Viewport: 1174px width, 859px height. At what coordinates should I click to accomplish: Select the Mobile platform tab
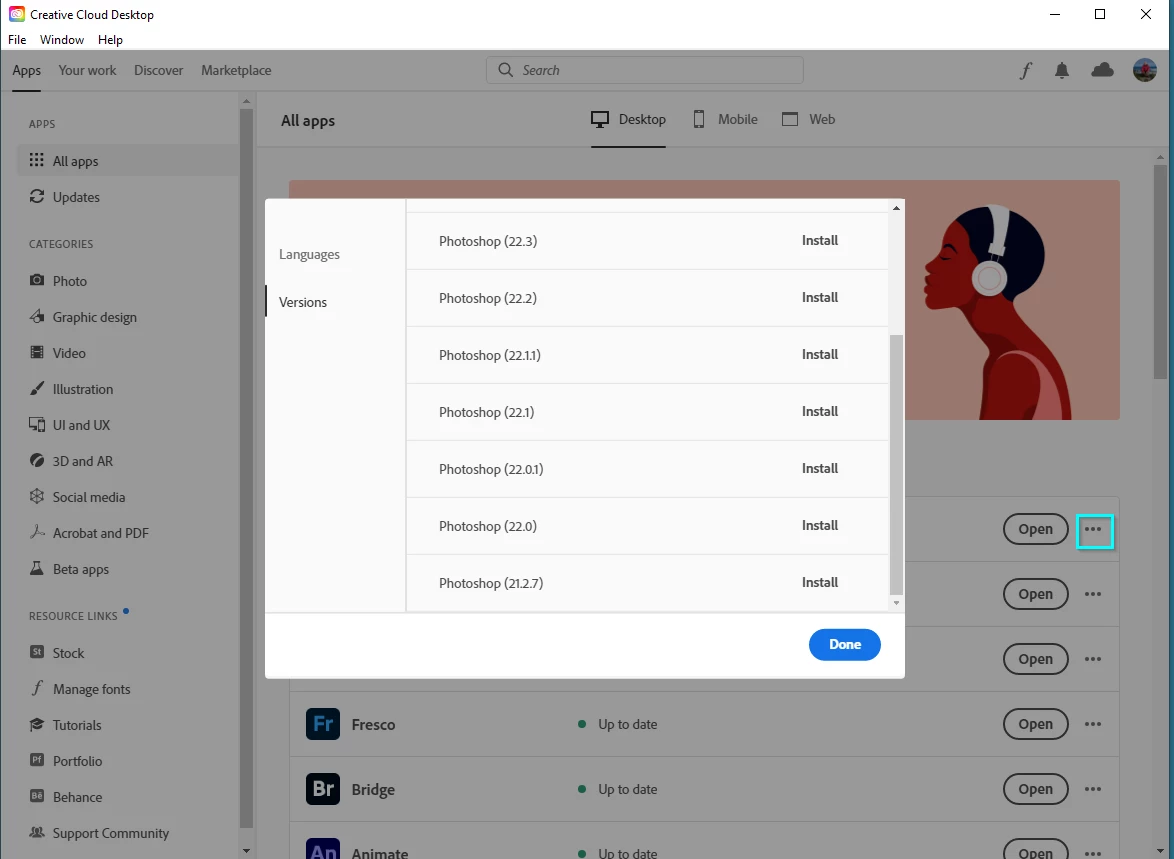(726, 120)
